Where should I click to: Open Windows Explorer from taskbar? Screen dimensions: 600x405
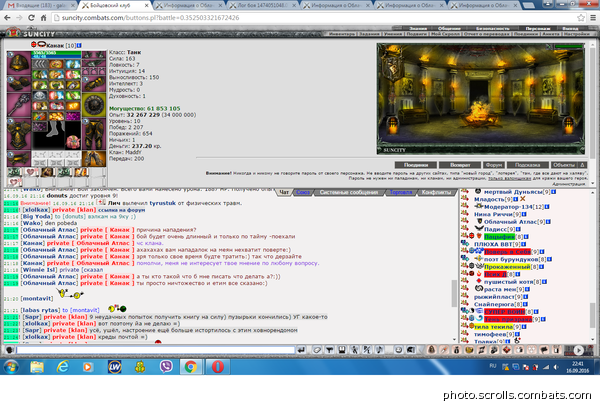click(37, 366)
